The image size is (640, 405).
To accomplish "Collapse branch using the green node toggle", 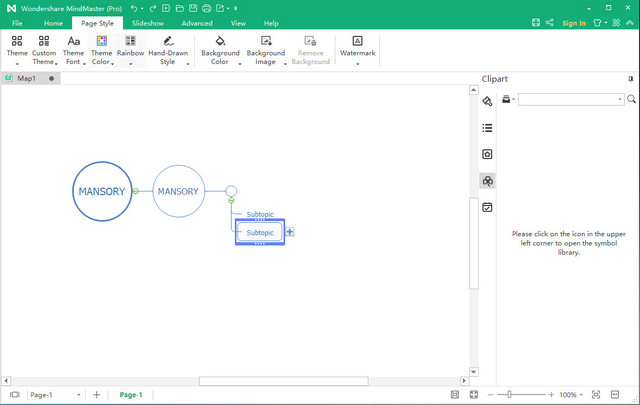I will tap(136, 191).
